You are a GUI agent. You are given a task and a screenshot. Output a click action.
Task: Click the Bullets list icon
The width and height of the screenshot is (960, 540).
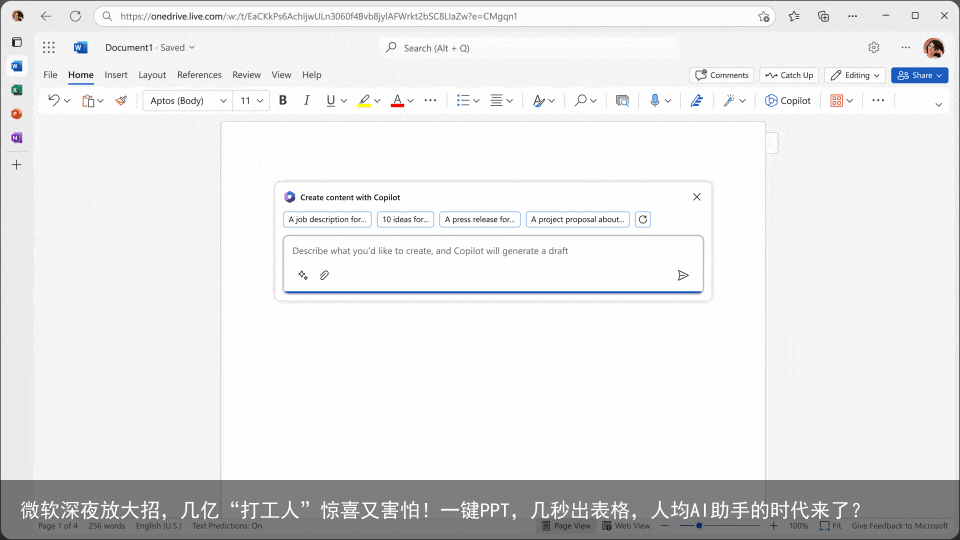tap(463, 100)
